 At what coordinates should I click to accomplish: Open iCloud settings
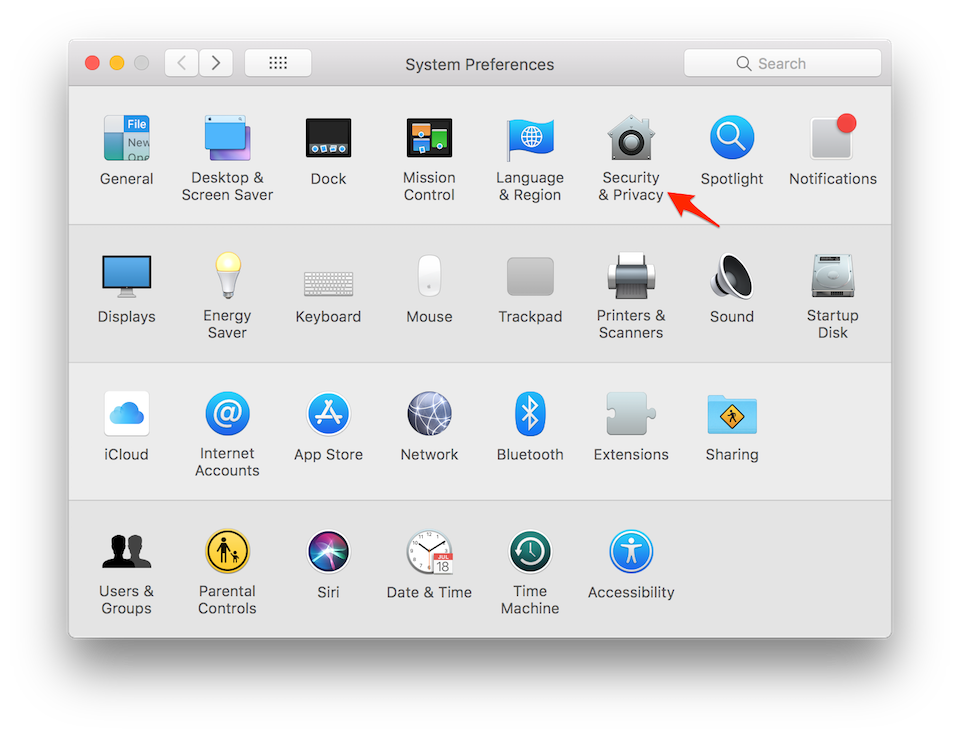126,414
